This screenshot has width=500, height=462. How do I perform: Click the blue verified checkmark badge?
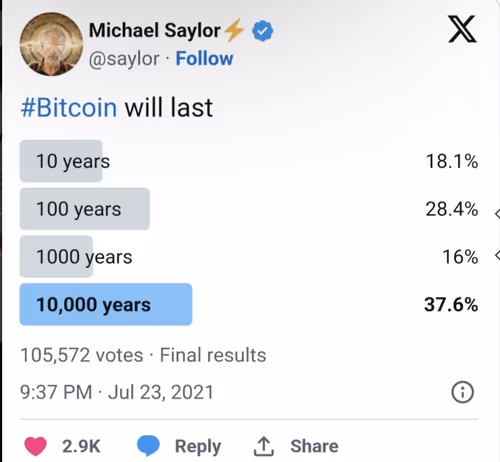[x=263, y=31]
